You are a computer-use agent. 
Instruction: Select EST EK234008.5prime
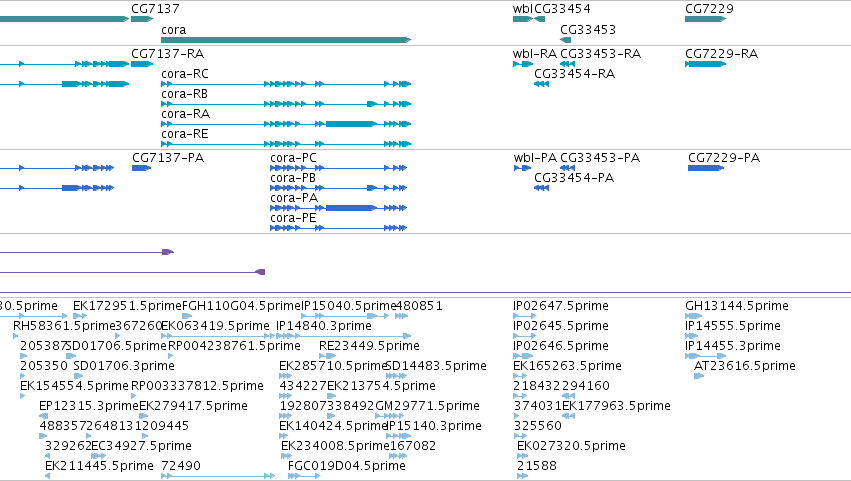(x=335, y=446)
